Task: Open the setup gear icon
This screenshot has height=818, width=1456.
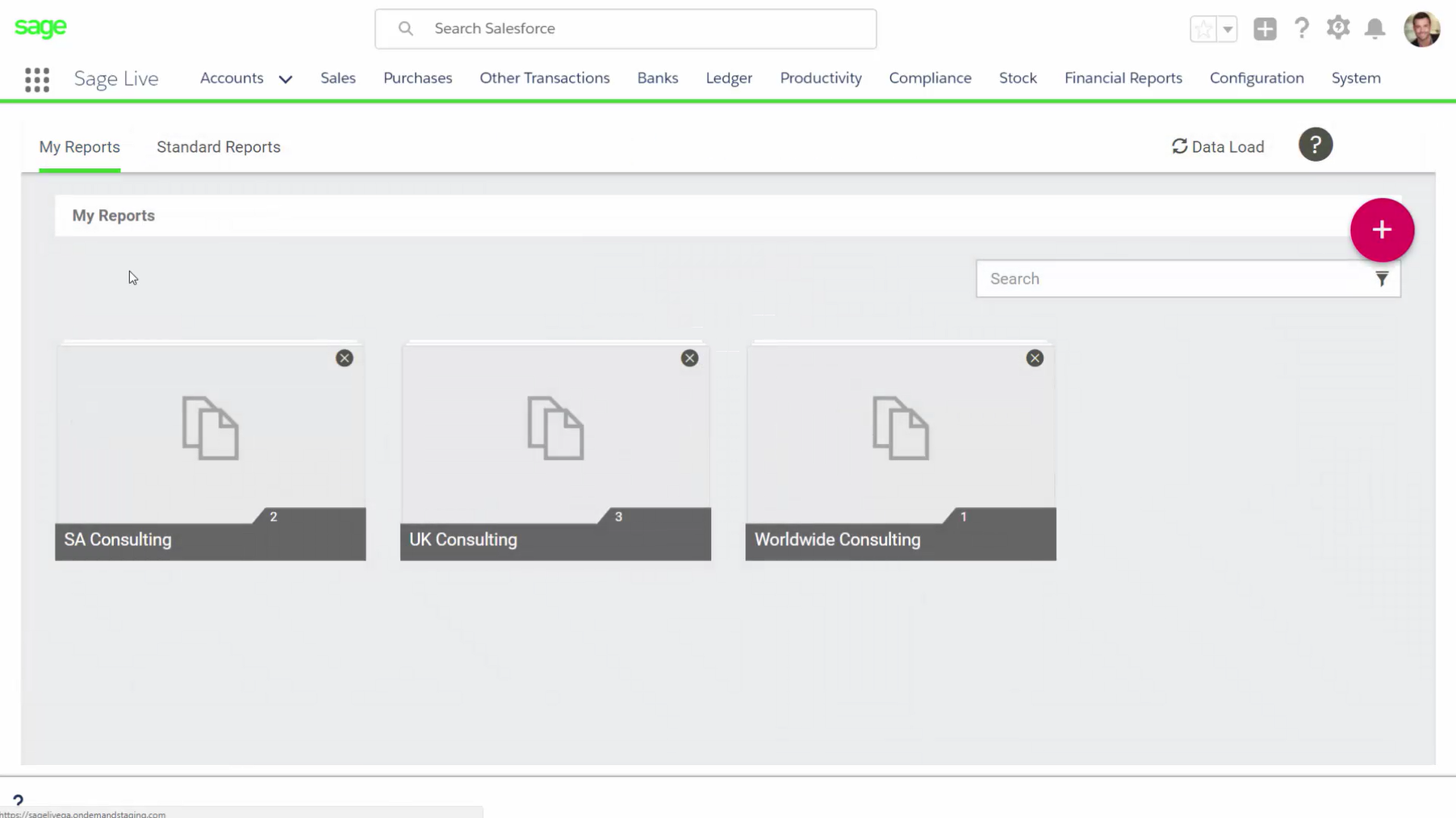Action: coord(1338,28)
